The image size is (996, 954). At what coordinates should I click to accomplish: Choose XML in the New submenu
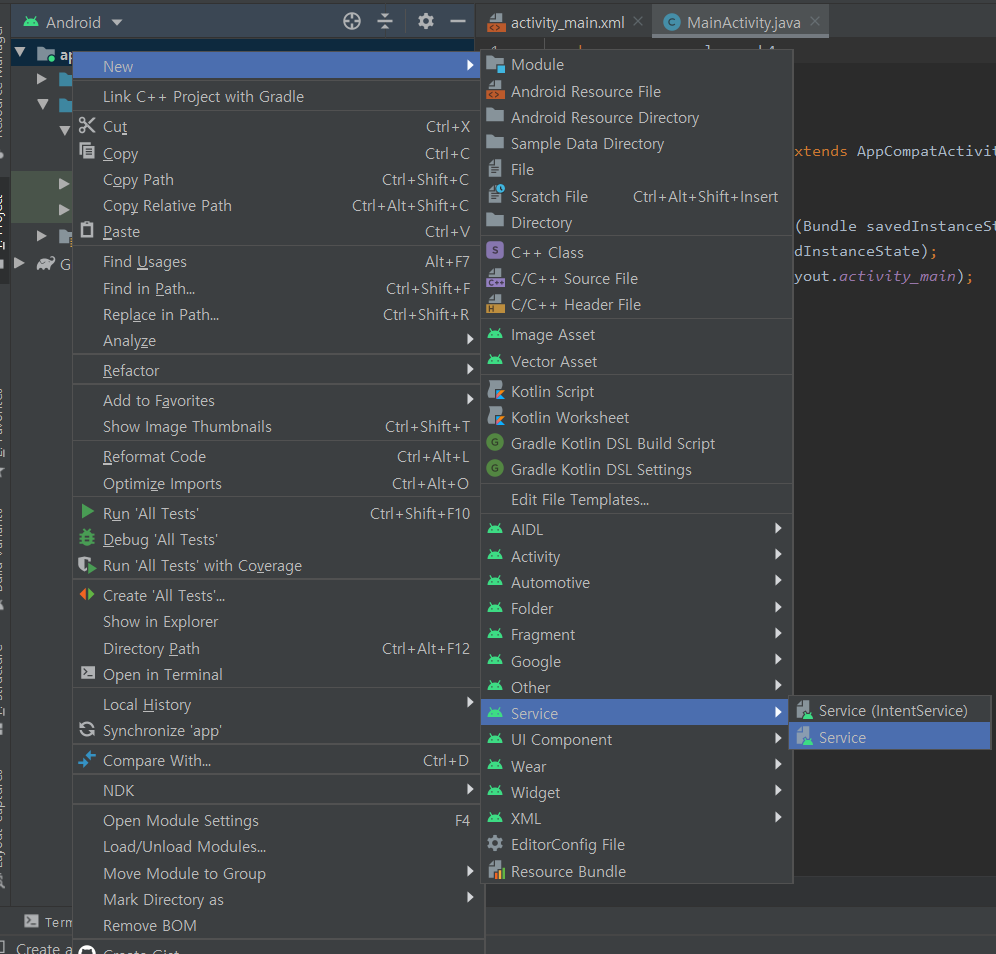coord(636,818)
